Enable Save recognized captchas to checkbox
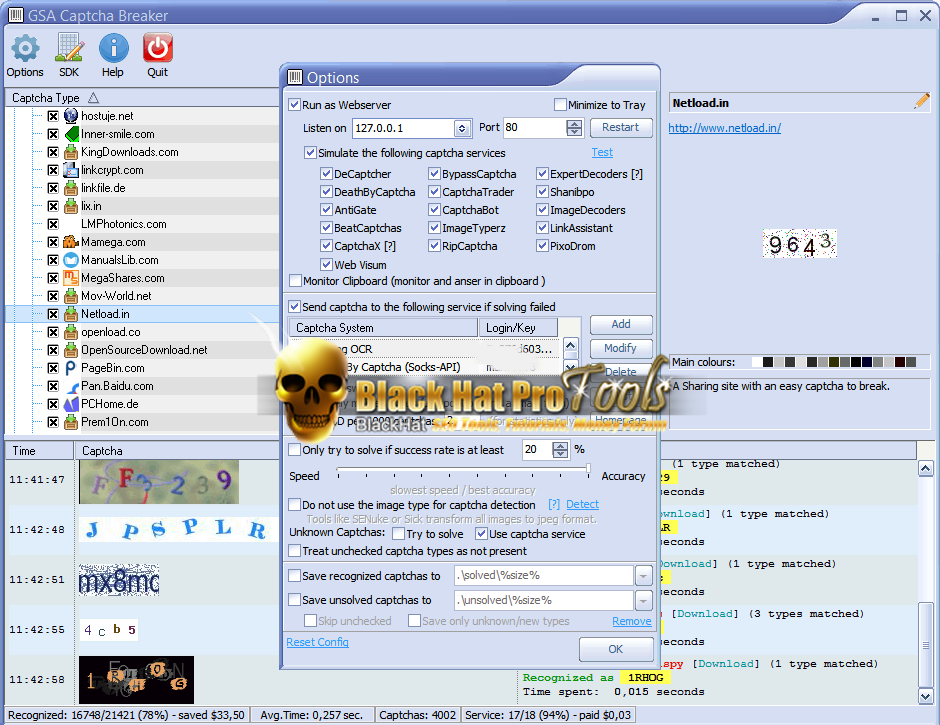 pyautogui.click(x=294, y=576)
